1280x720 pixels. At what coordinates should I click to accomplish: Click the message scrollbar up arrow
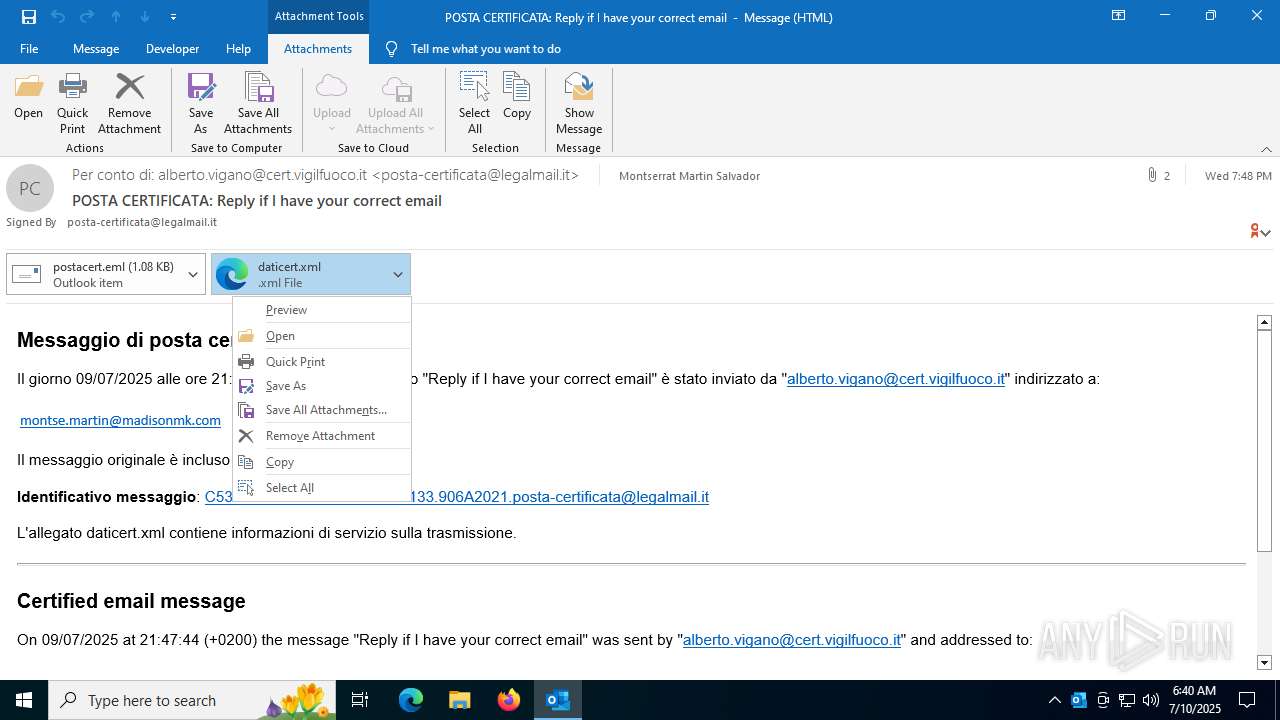pos(1264,322)
